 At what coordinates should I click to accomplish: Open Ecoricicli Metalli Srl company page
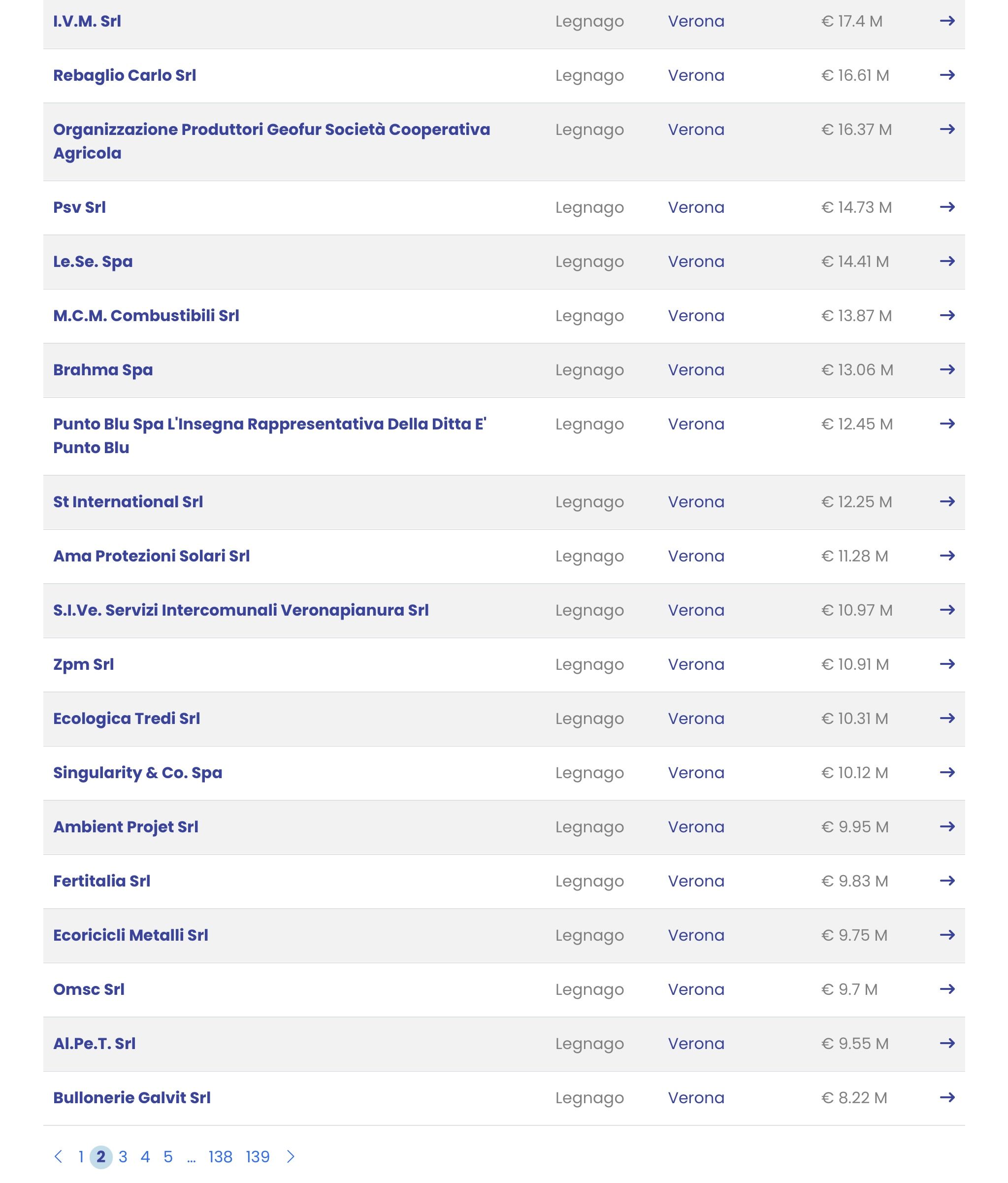click(x=130, y=936)
